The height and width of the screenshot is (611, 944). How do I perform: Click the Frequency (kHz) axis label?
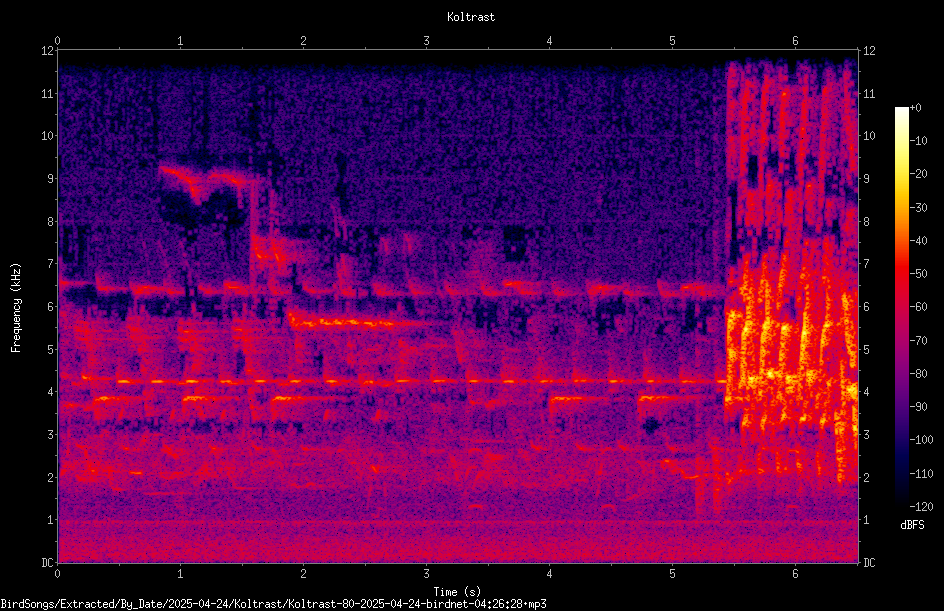click(x=16, y=307)
